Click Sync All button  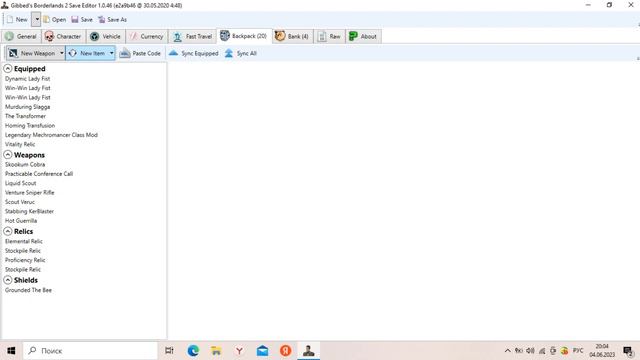click(241, 53)
